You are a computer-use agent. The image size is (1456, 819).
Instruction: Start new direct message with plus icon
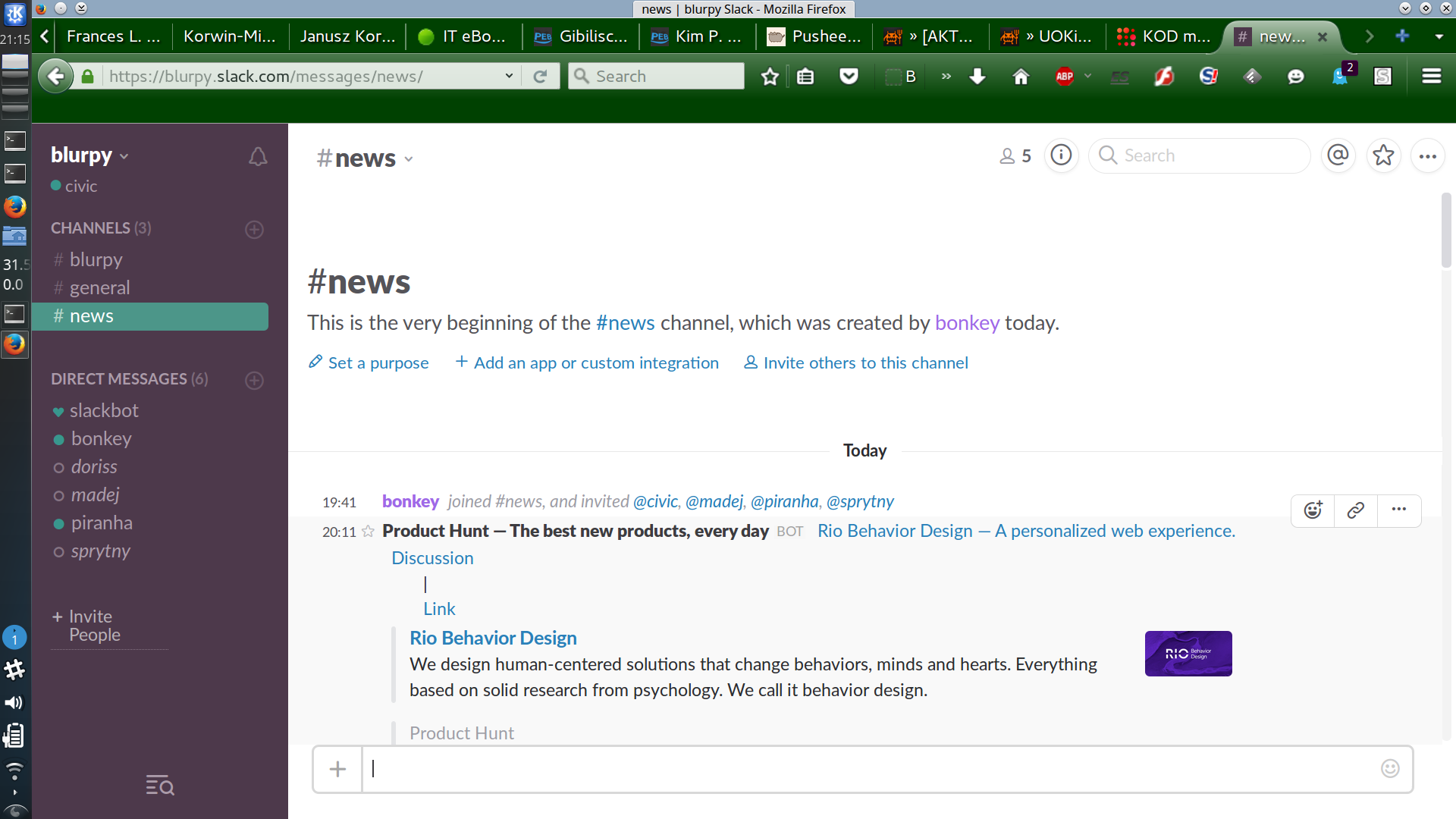coord(255,380)
